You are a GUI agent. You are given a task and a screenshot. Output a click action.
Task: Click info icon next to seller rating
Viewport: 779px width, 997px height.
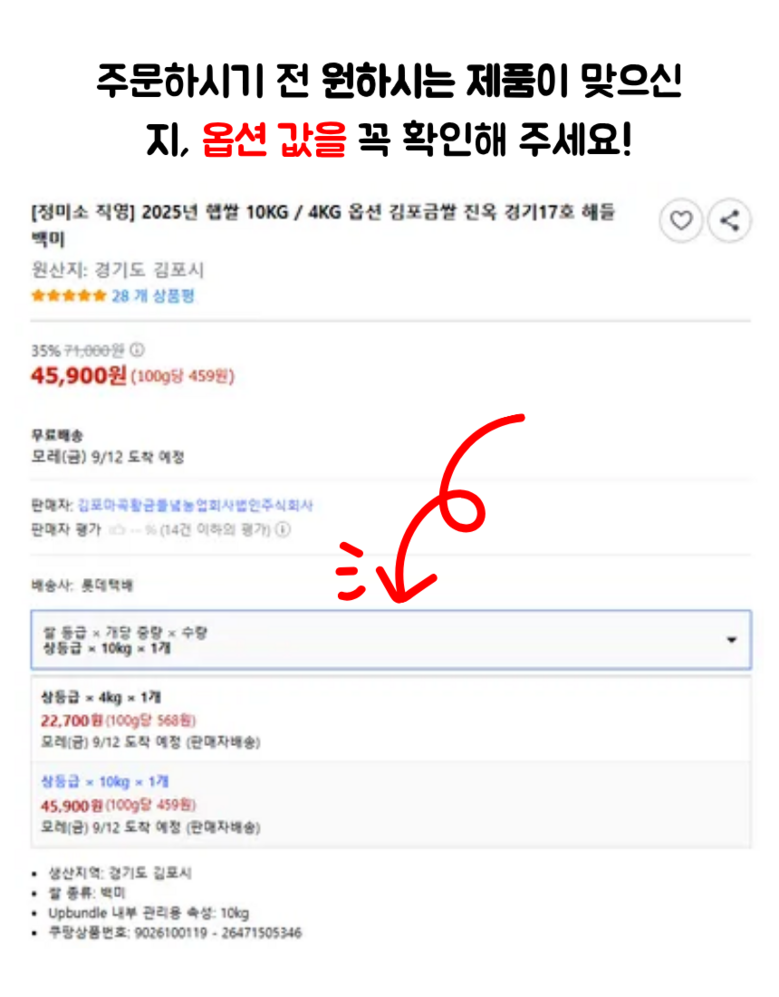click(x=283, y=529)
